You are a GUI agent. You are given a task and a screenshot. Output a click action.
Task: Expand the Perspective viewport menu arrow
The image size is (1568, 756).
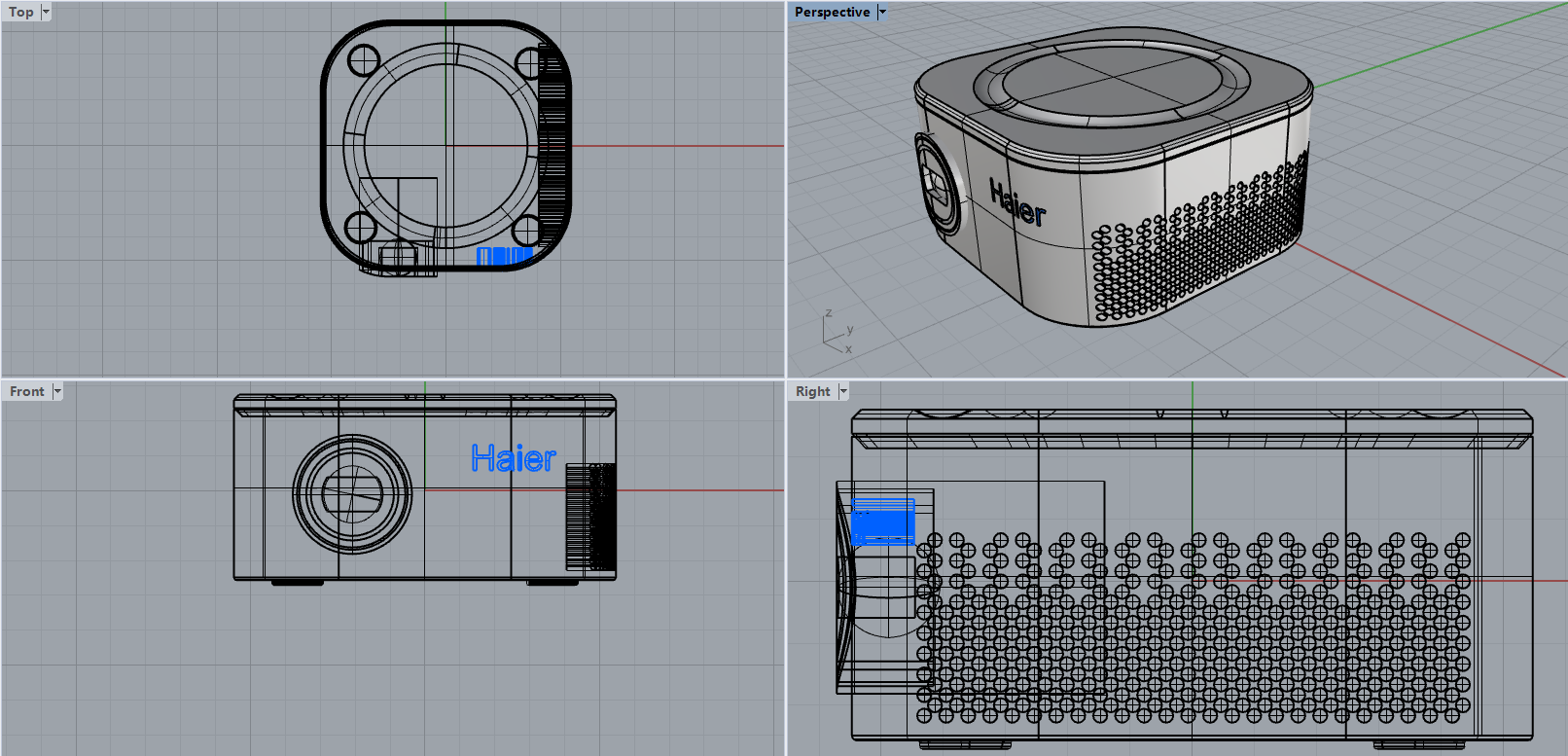tap(882, 13)
